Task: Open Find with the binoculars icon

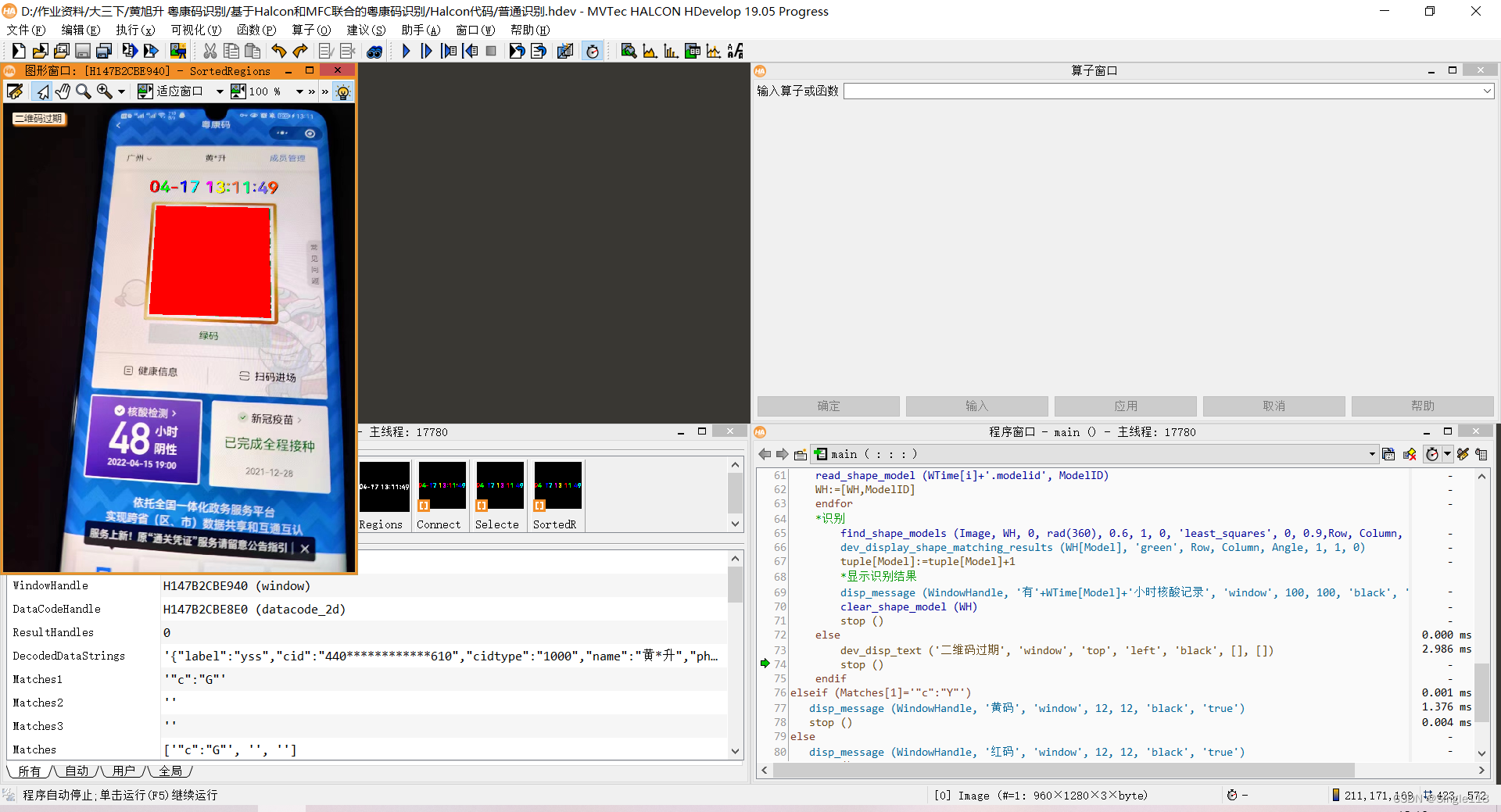Action: point(374,51)
